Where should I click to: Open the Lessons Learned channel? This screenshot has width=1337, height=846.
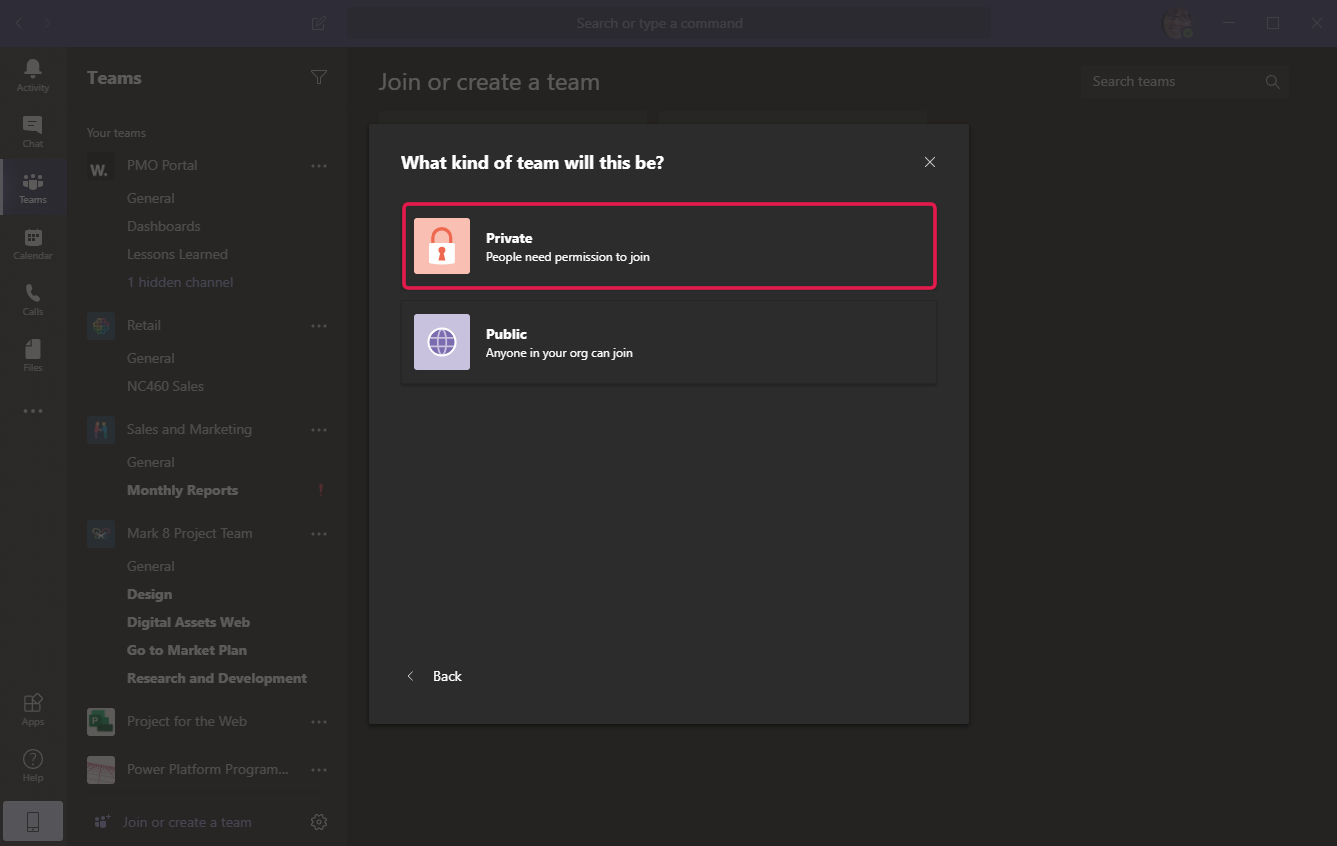(x=177, y=254)
